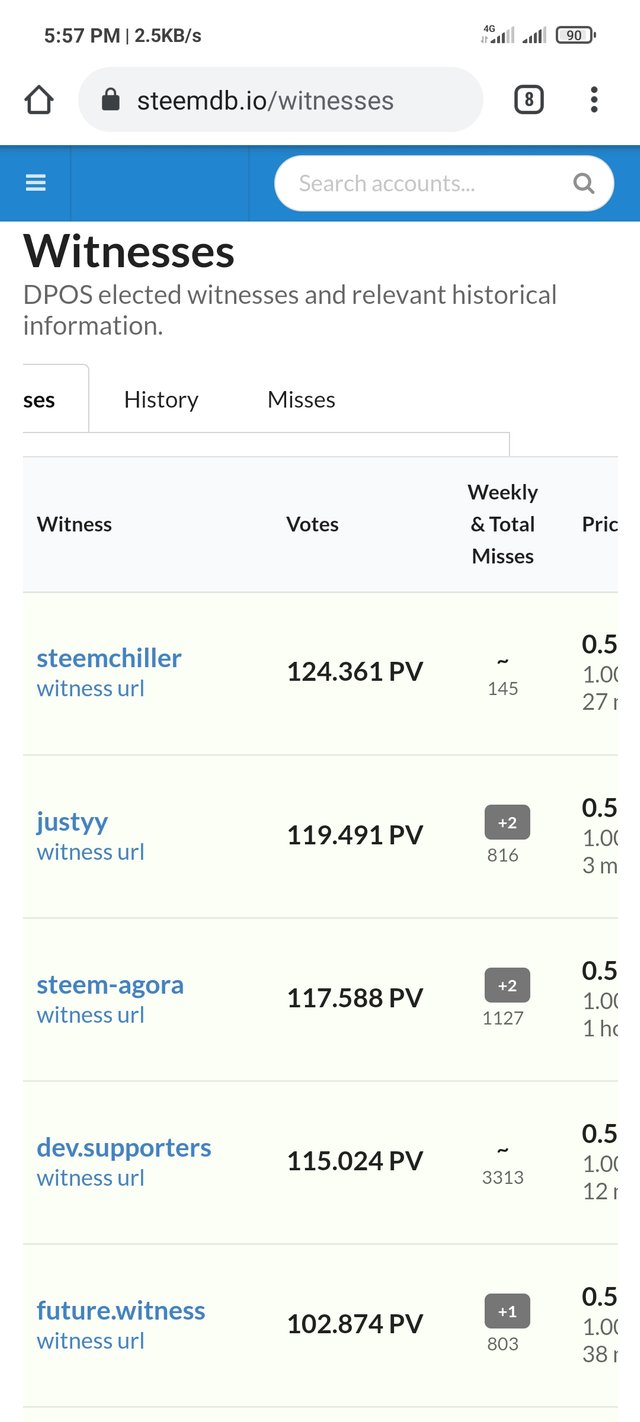Click the search magnifier icon
Viewport: 640px width, 1422px height.
click(583, 183)
